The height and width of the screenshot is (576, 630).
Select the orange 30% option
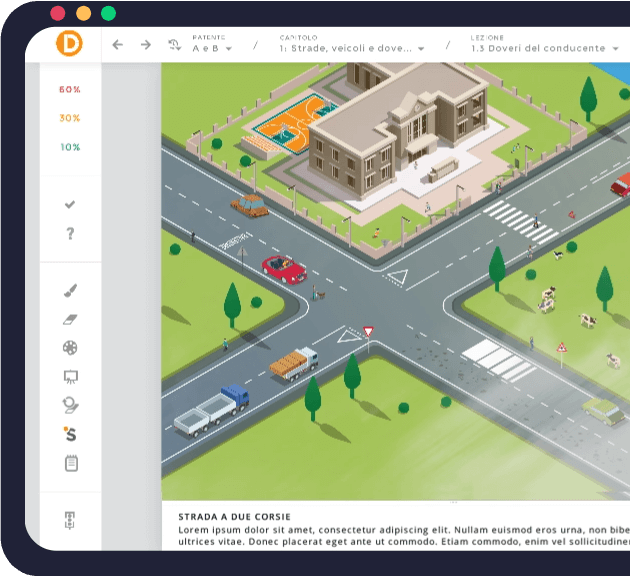click(70, 118)
